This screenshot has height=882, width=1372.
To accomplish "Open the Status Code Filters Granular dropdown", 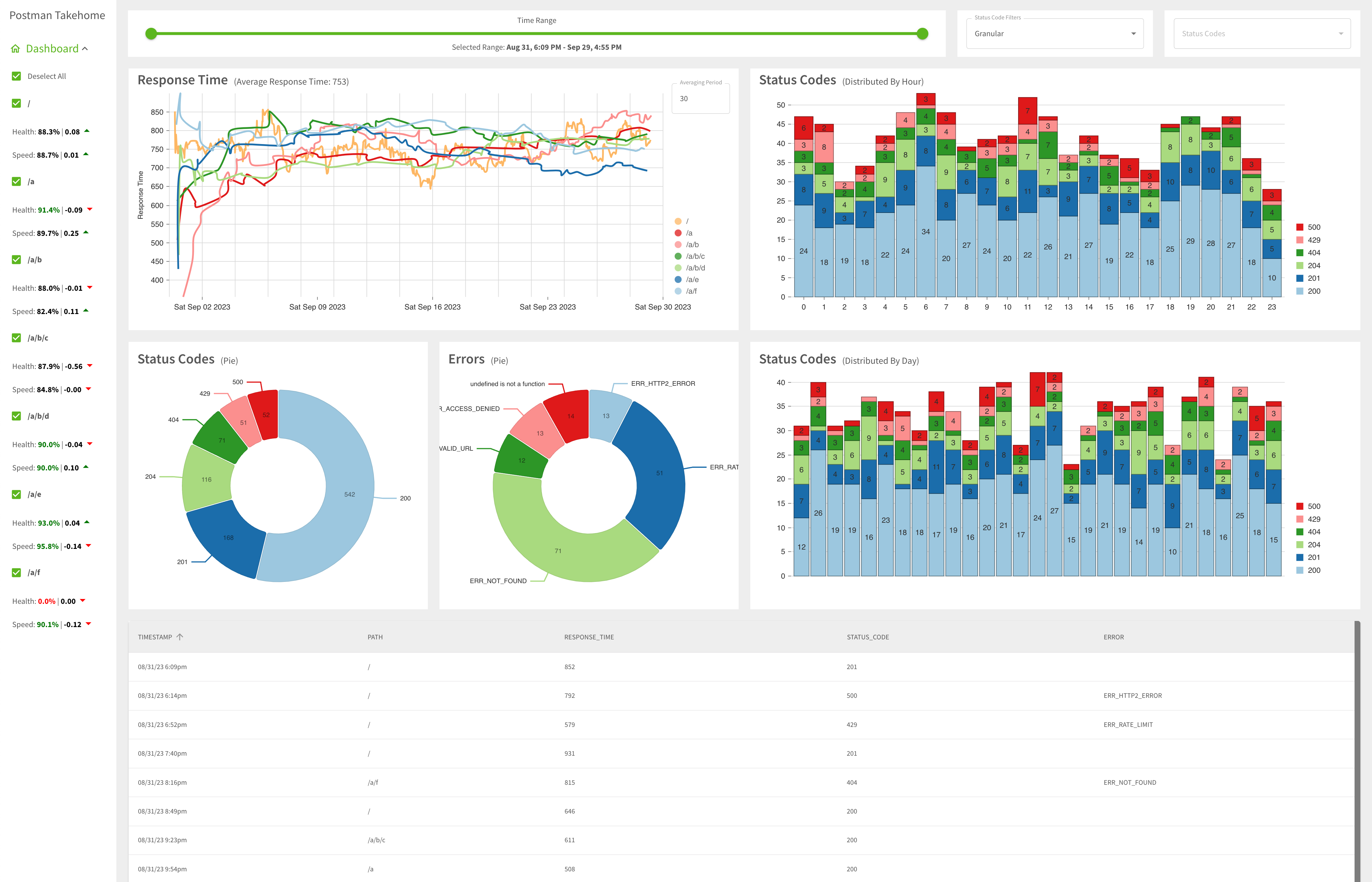I will 1055,34.
